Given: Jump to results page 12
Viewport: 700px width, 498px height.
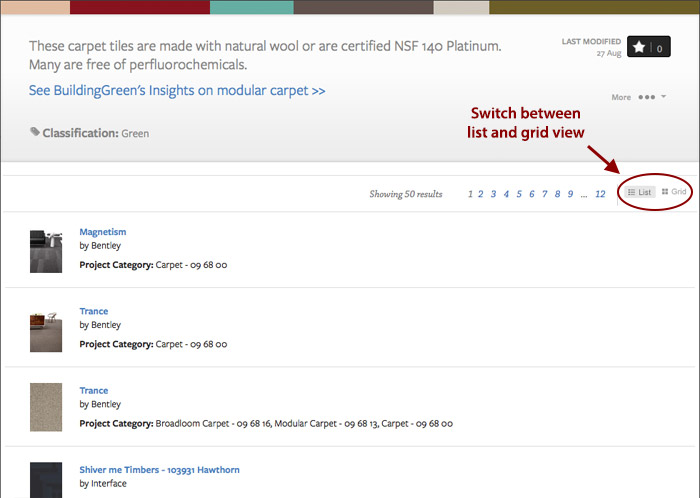Looking at the screenshot, I should pos(600,194).
